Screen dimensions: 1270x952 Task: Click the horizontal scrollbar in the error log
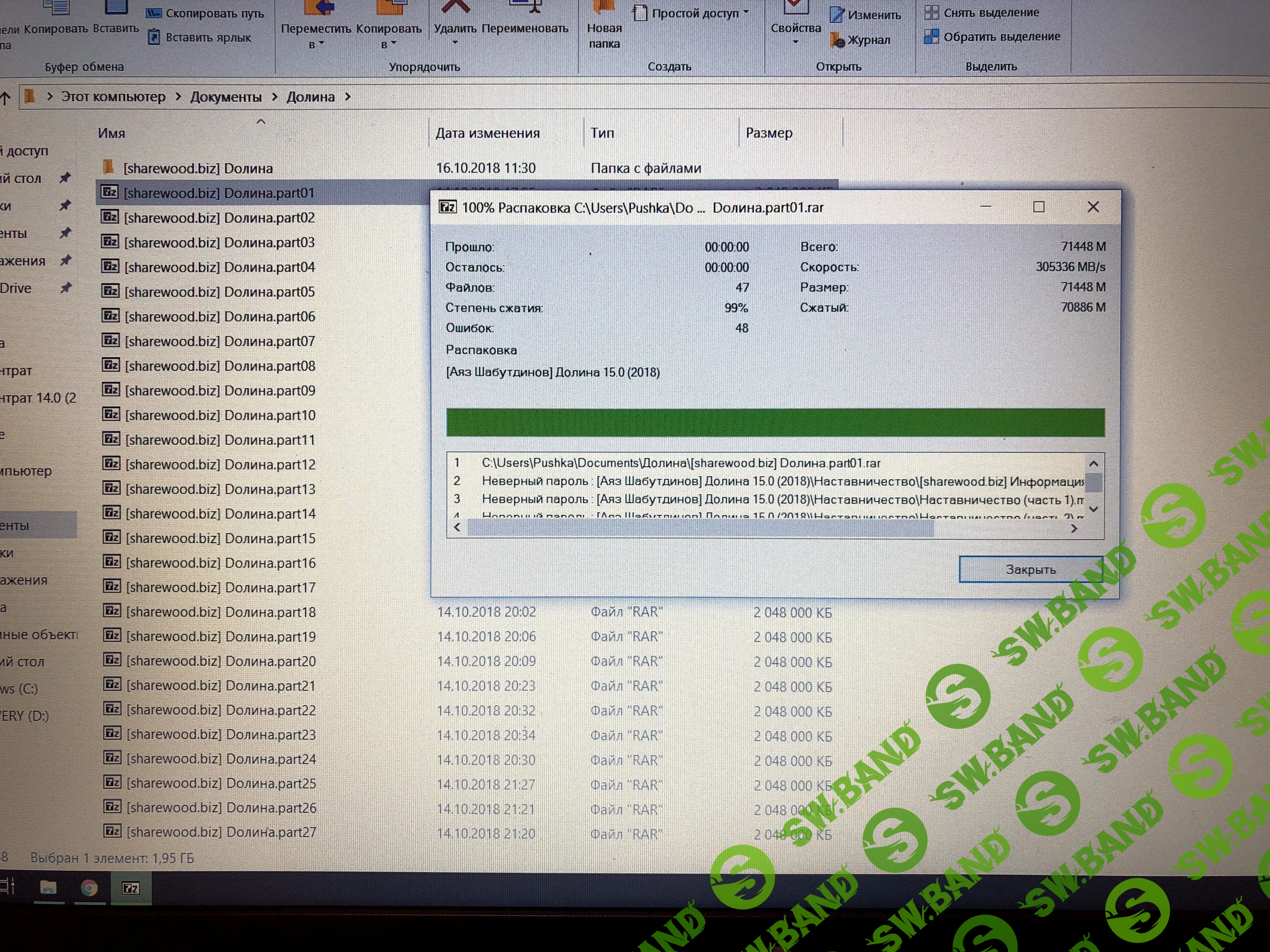701,529
